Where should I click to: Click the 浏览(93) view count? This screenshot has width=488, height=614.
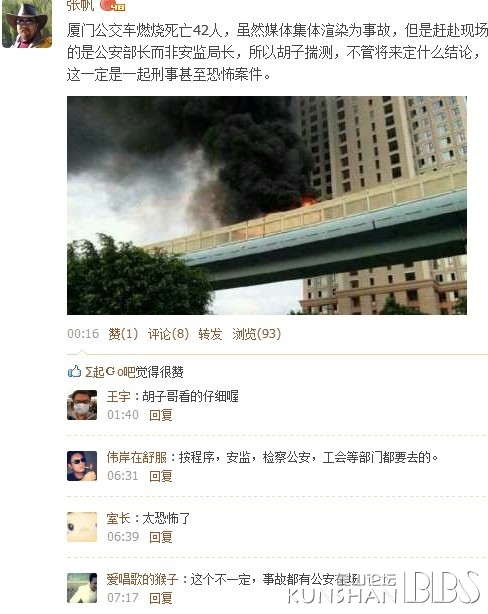[x=257, y=334]
